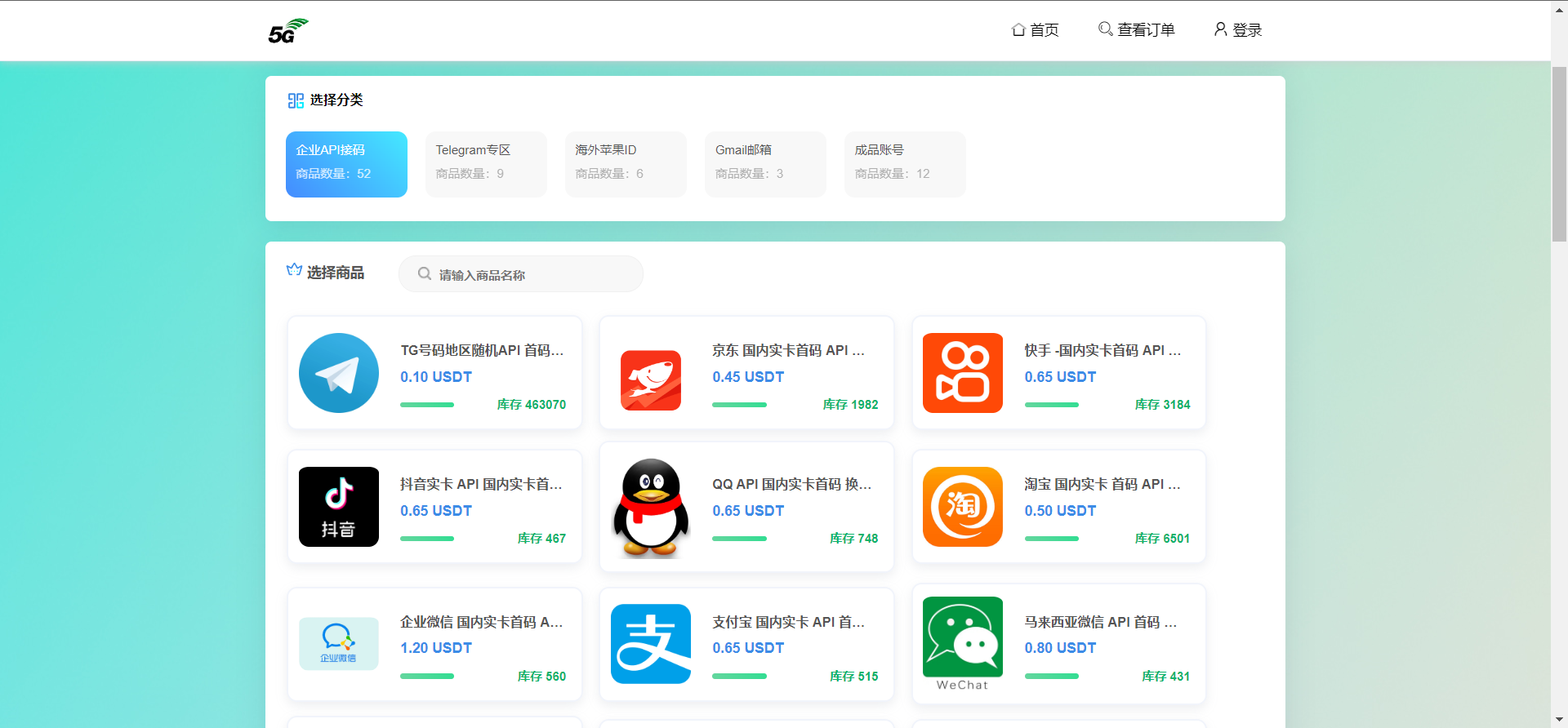Select the Gmail邮箱 category

tap(765, 164)
